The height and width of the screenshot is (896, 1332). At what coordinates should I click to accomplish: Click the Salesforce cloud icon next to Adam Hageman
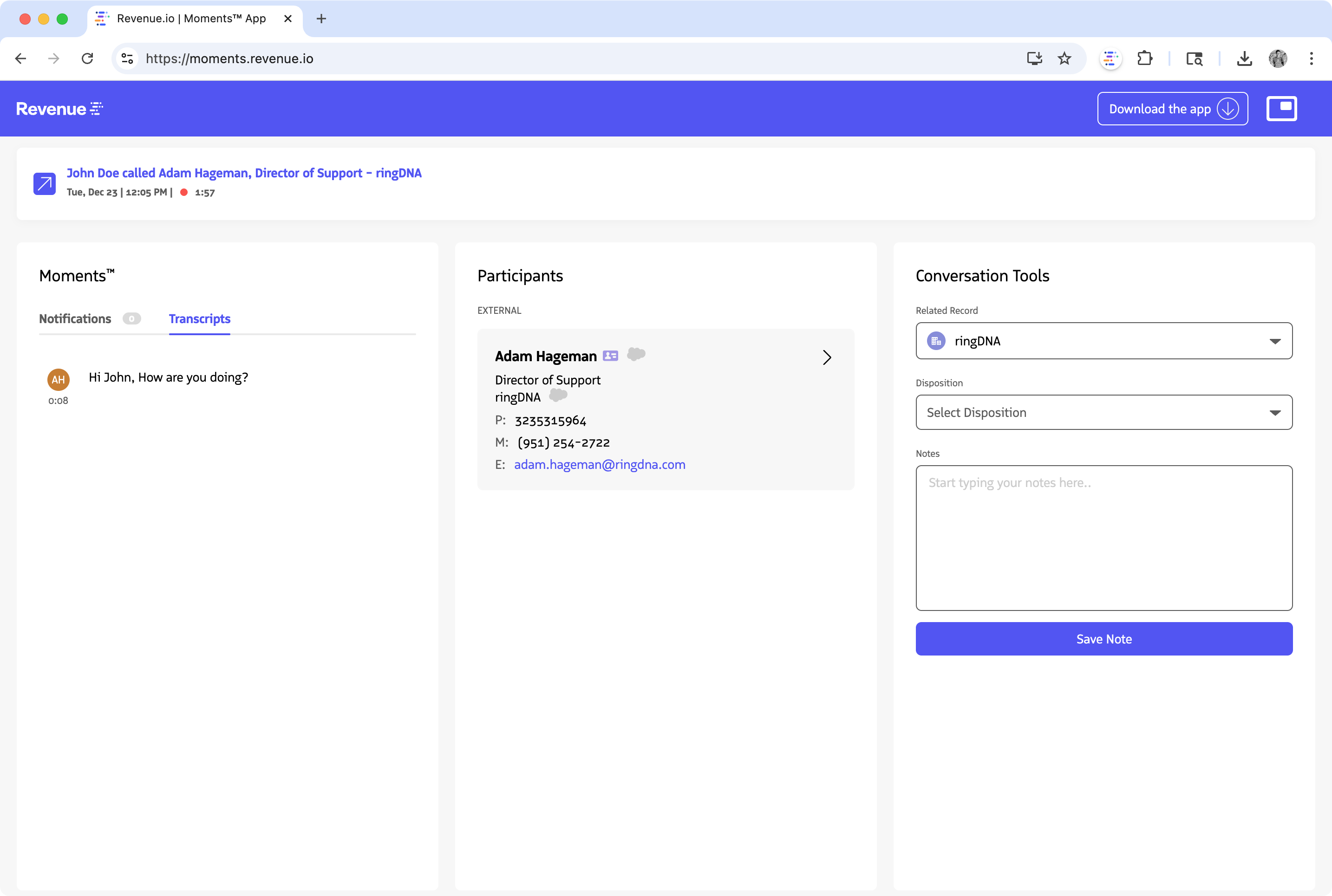[x=636, y=354]
